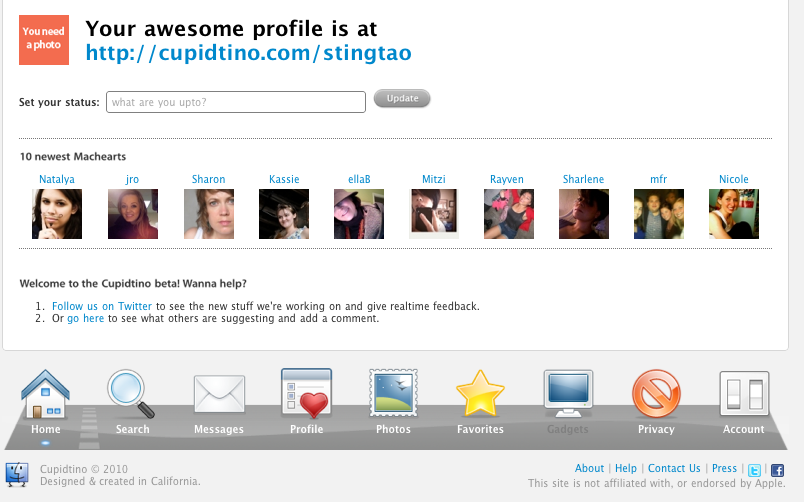Click the '10 newest Machearts' heading
The height and width of the screenshot is (502, 804).
click(x=73, y=156)
